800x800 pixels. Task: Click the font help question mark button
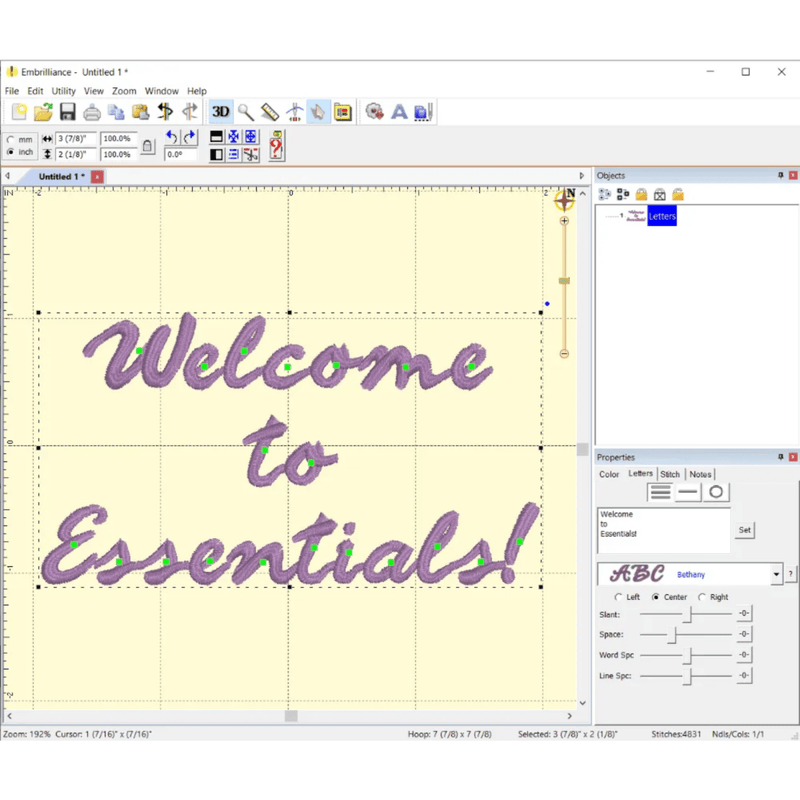point(790,574)
